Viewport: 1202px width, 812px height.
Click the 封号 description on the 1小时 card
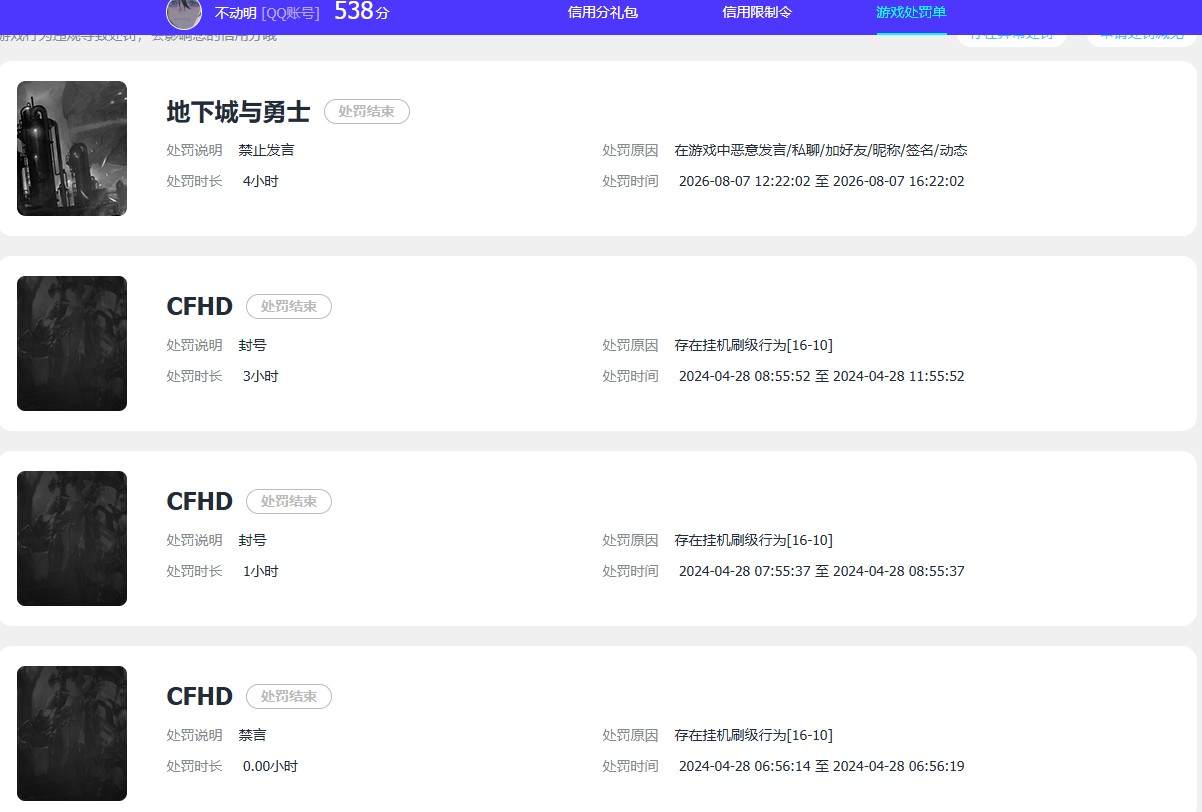[252, 541]
